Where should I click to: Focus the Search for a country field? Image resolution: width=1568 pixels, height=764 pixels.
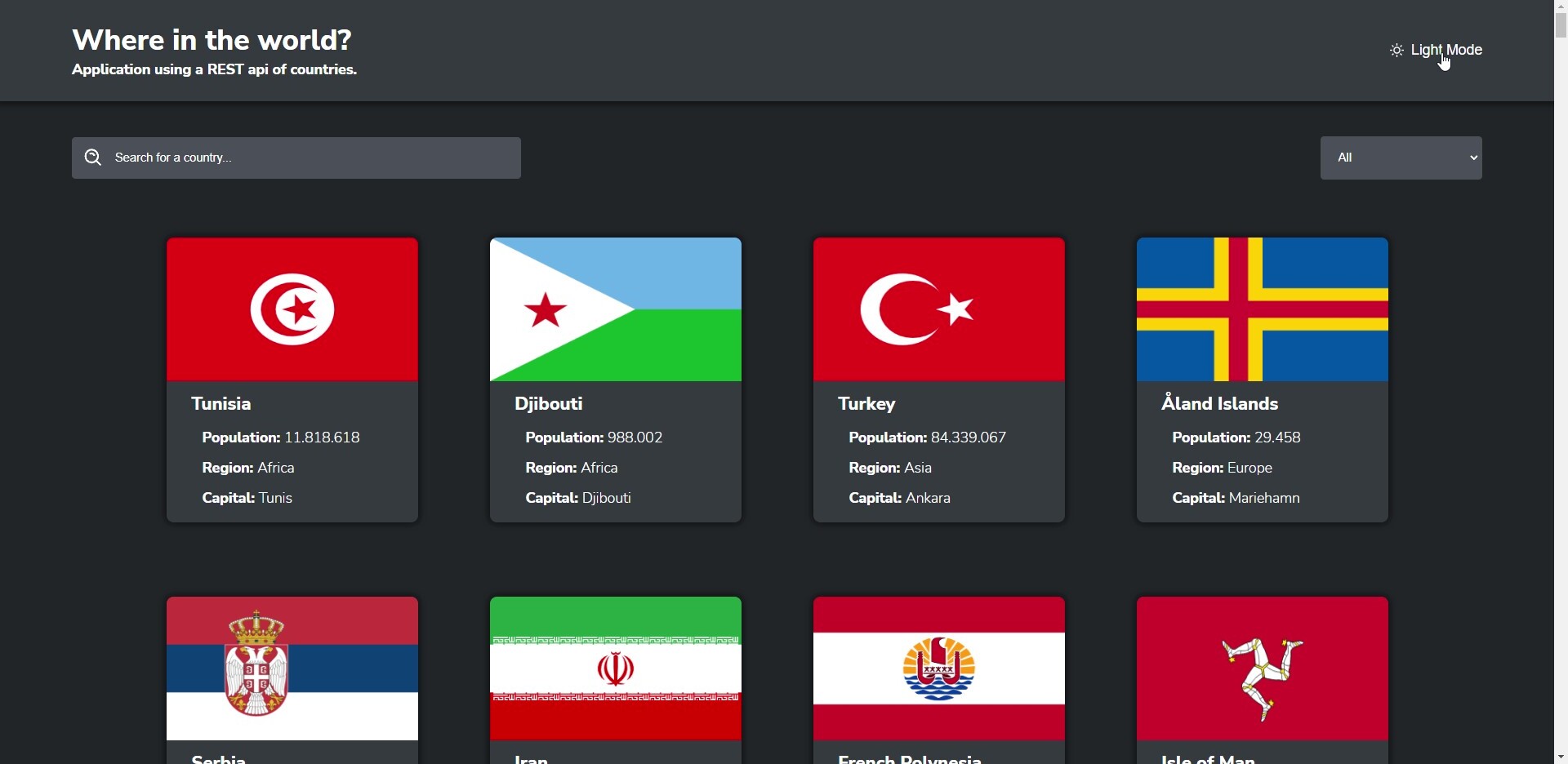(296, 158)
